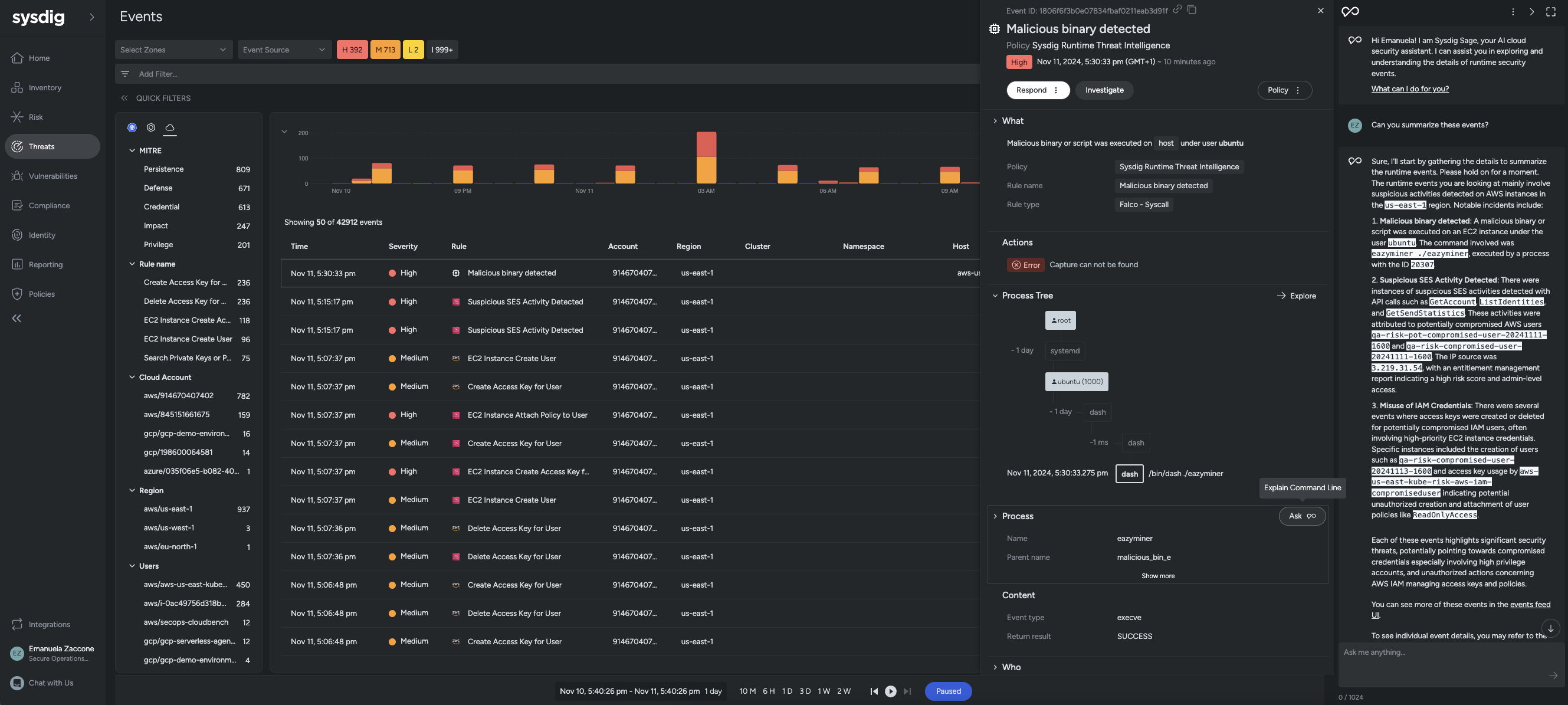1568x705 pixels.
Task: Collapse the events chart
Action: 284,132
